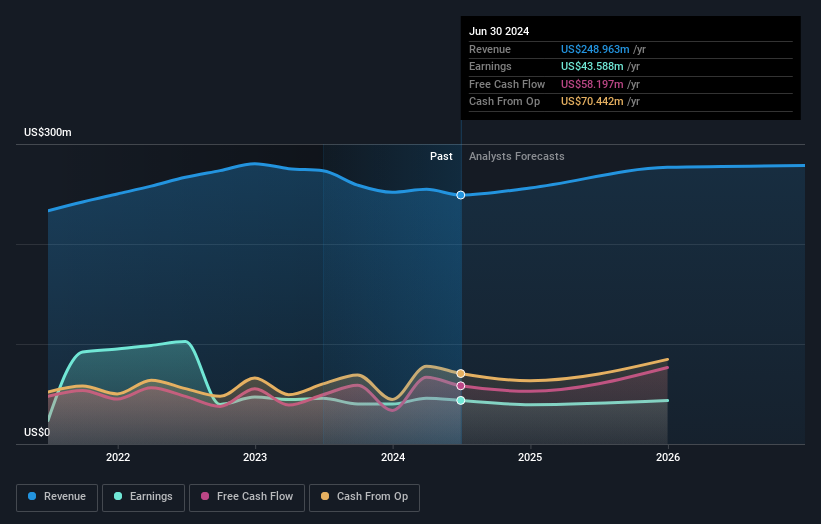The height and width of the screenshot is (524, 821).
Task: Select the 2023 x-axis label
Action: [255, 457]
